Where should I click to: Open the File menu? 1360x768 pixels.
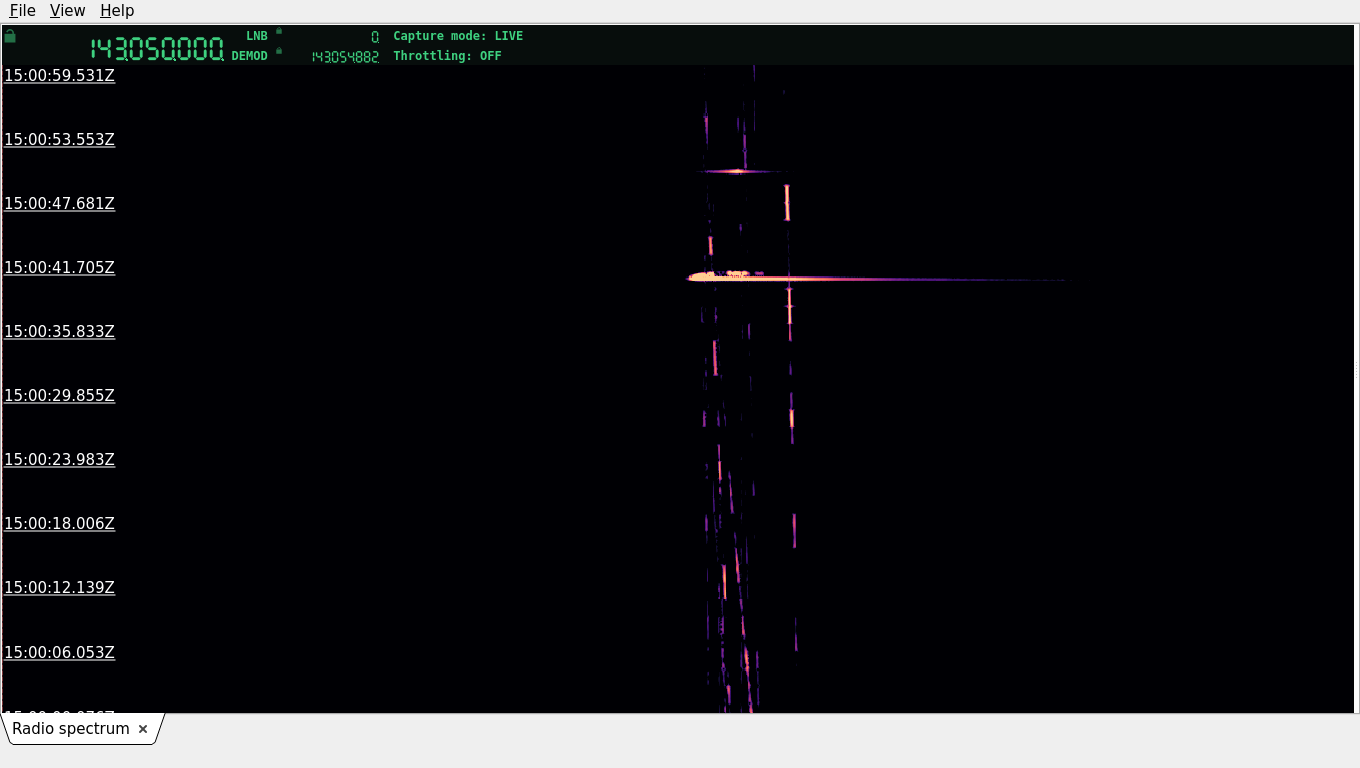point(22,10)
